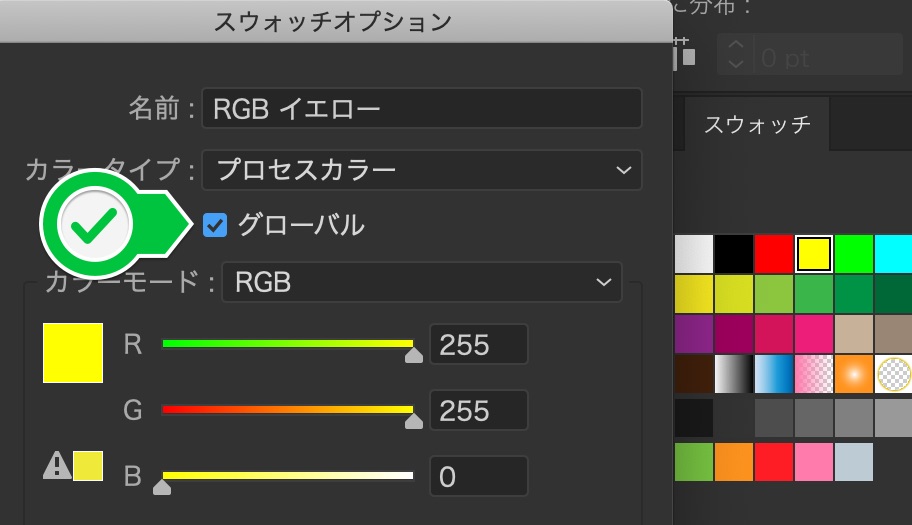Select the light blue-gray swatch in bottom row
This screenshot has height=525, width=912.
(x=854, y=462)
